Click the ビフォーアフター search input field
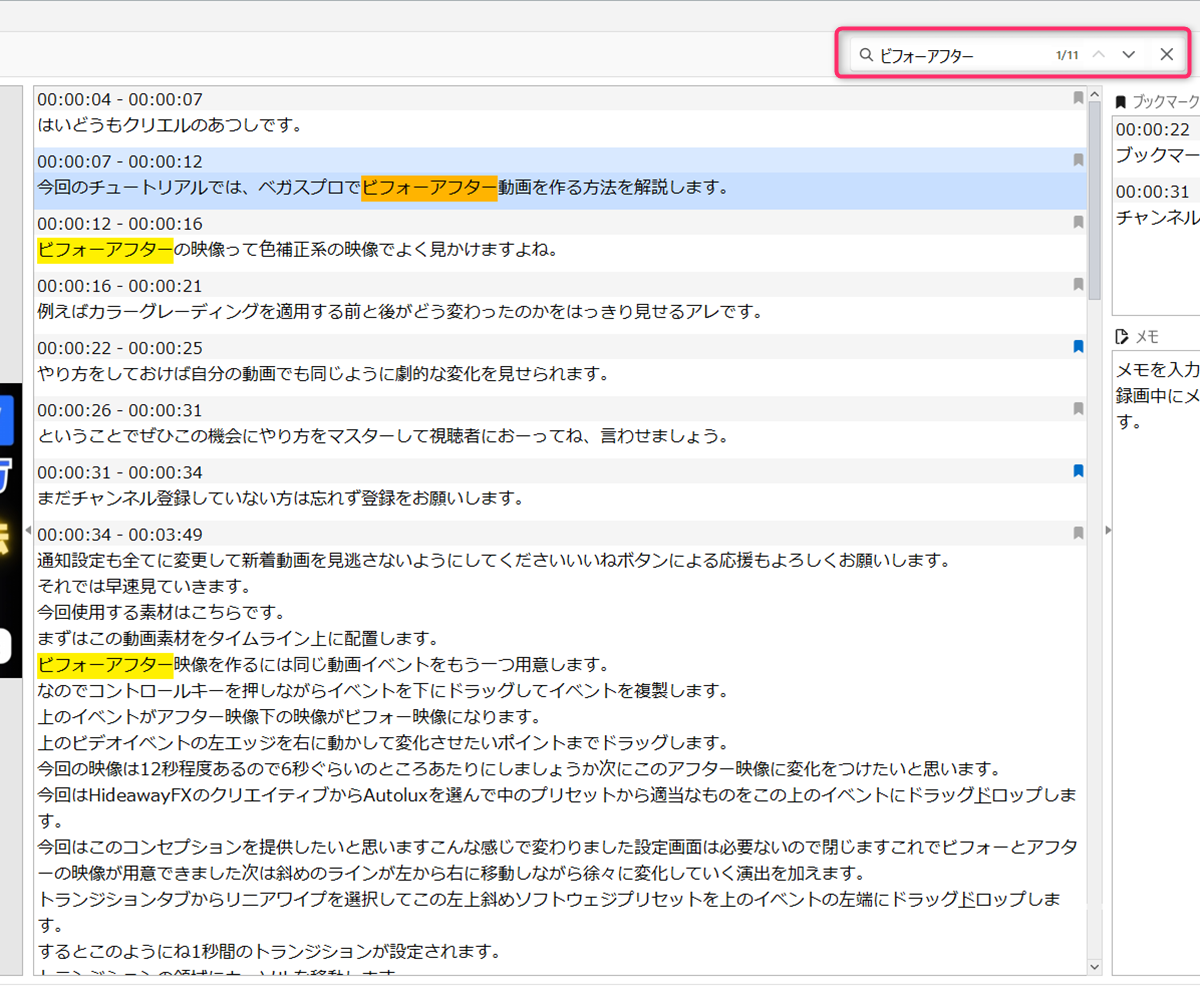The width and height of the screenshot is (1200, 999). 960,55
